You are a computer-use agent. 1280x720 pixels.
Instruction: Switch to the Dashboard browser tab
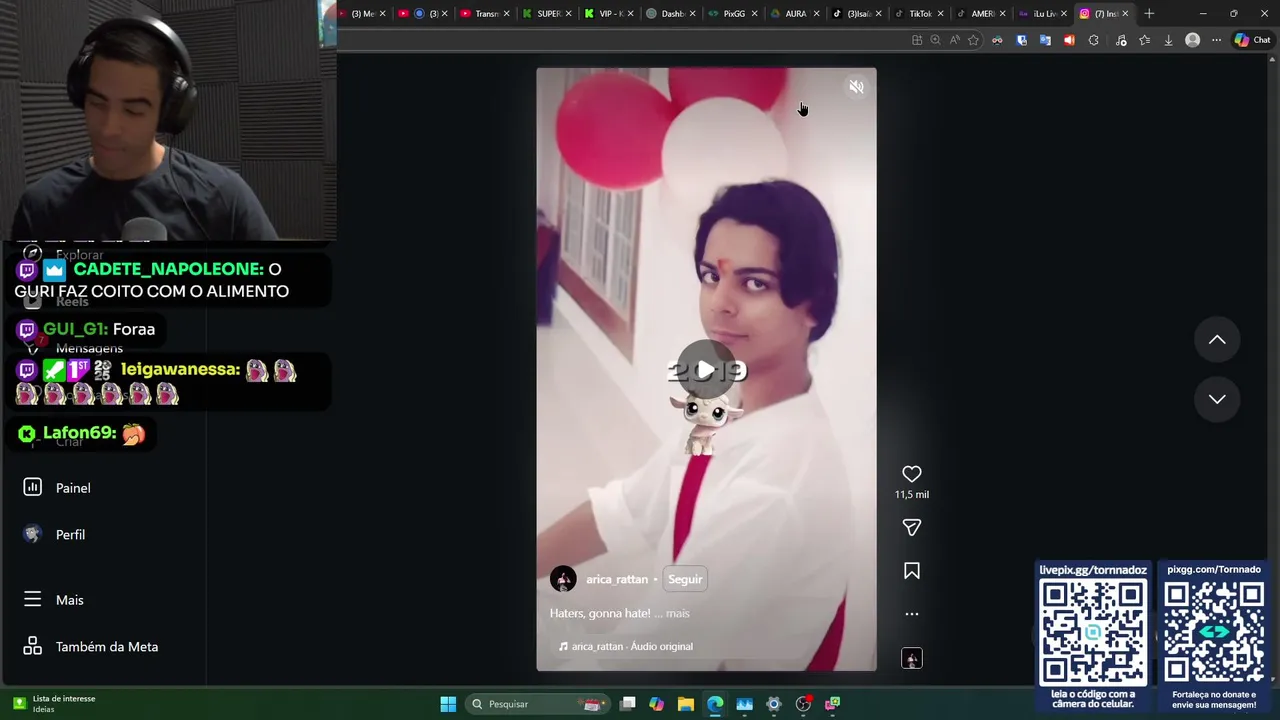coord(672,14)
